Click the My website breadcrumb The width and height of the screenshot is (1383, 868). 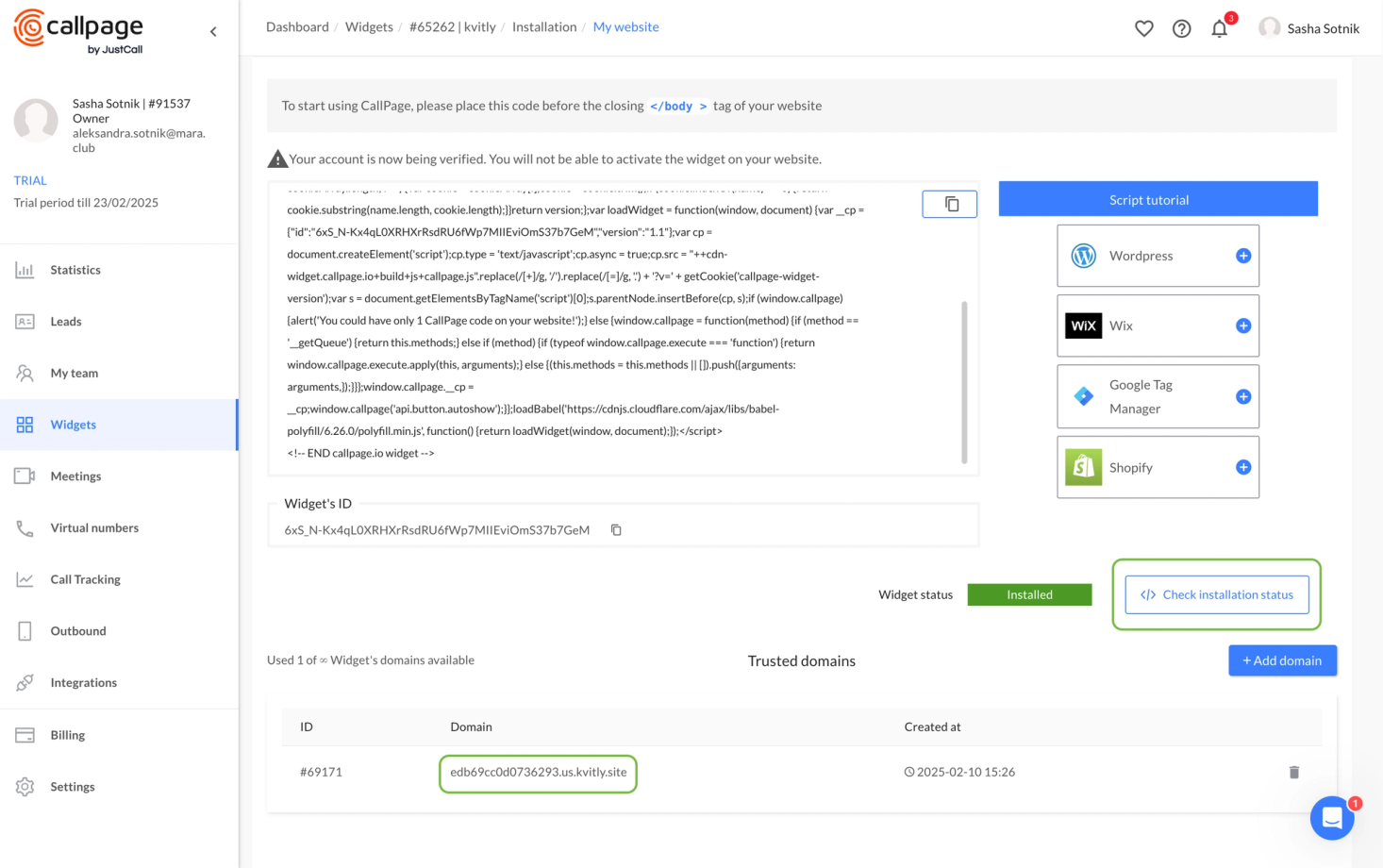626,27
